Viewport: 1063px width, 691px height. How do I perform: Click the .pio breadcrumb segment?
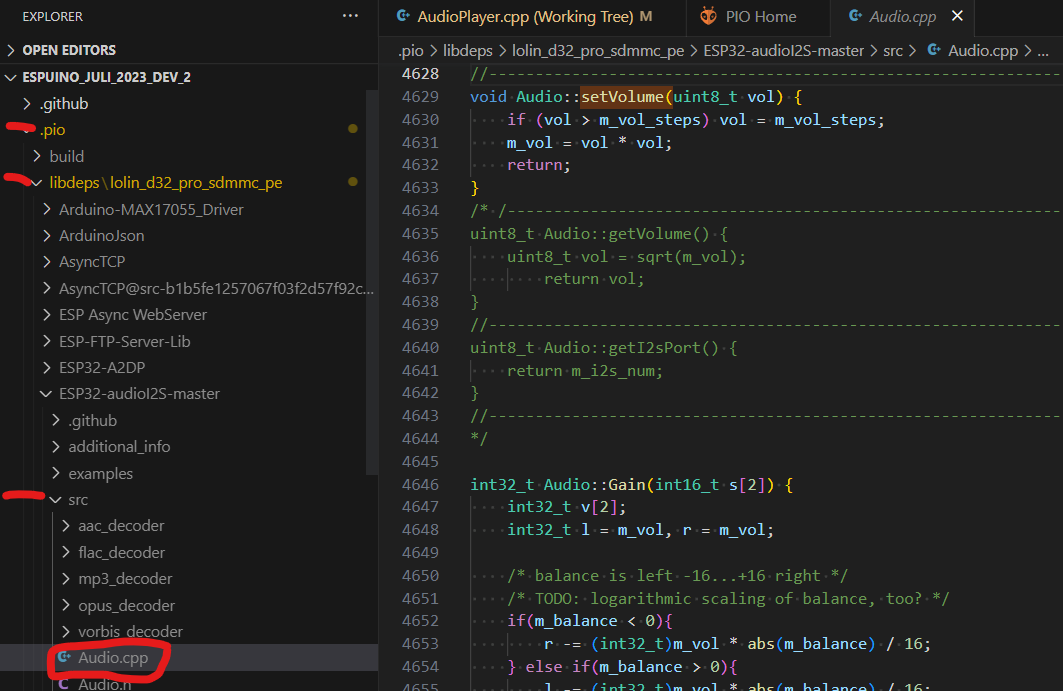(411, 50)
